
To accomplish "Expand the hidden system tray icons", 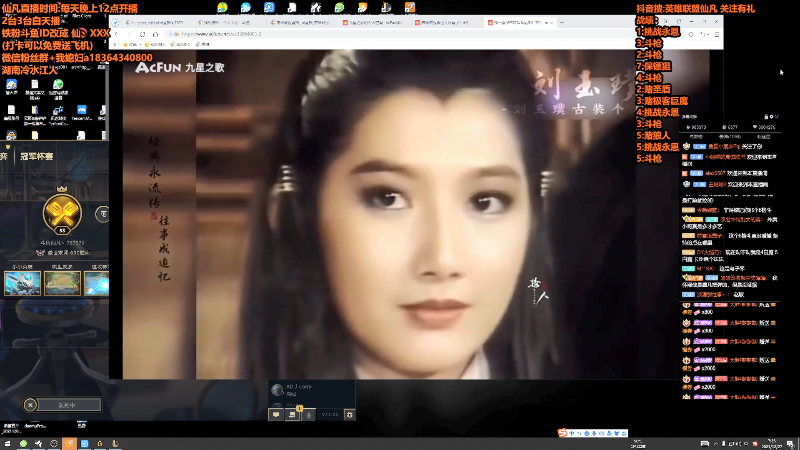I will click(716, 444).
